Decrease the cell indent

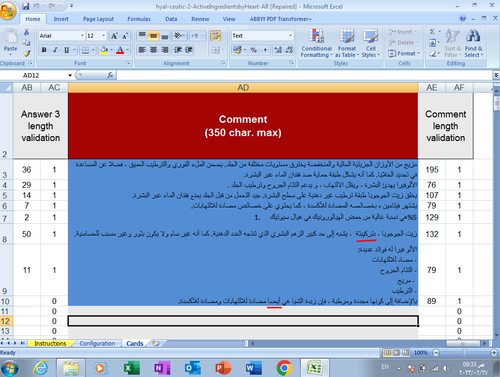pos(178,50)
